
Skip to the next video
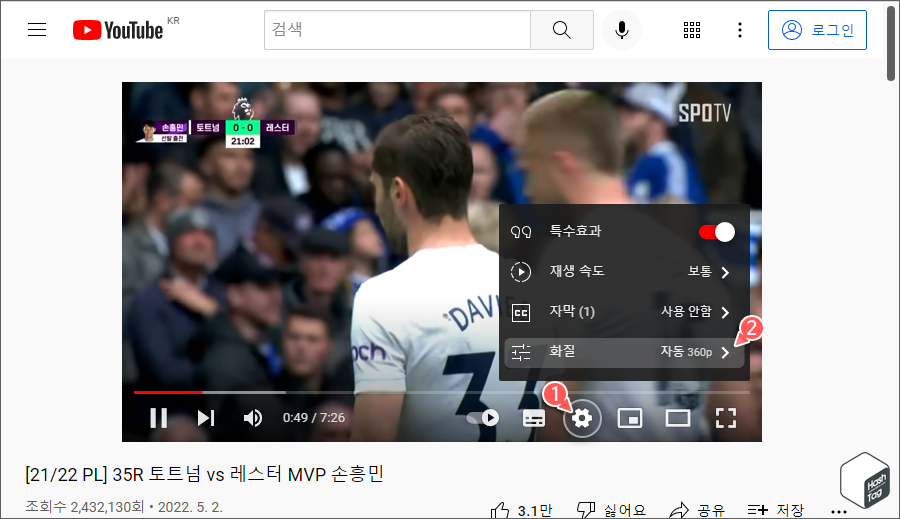coord(206,418)
